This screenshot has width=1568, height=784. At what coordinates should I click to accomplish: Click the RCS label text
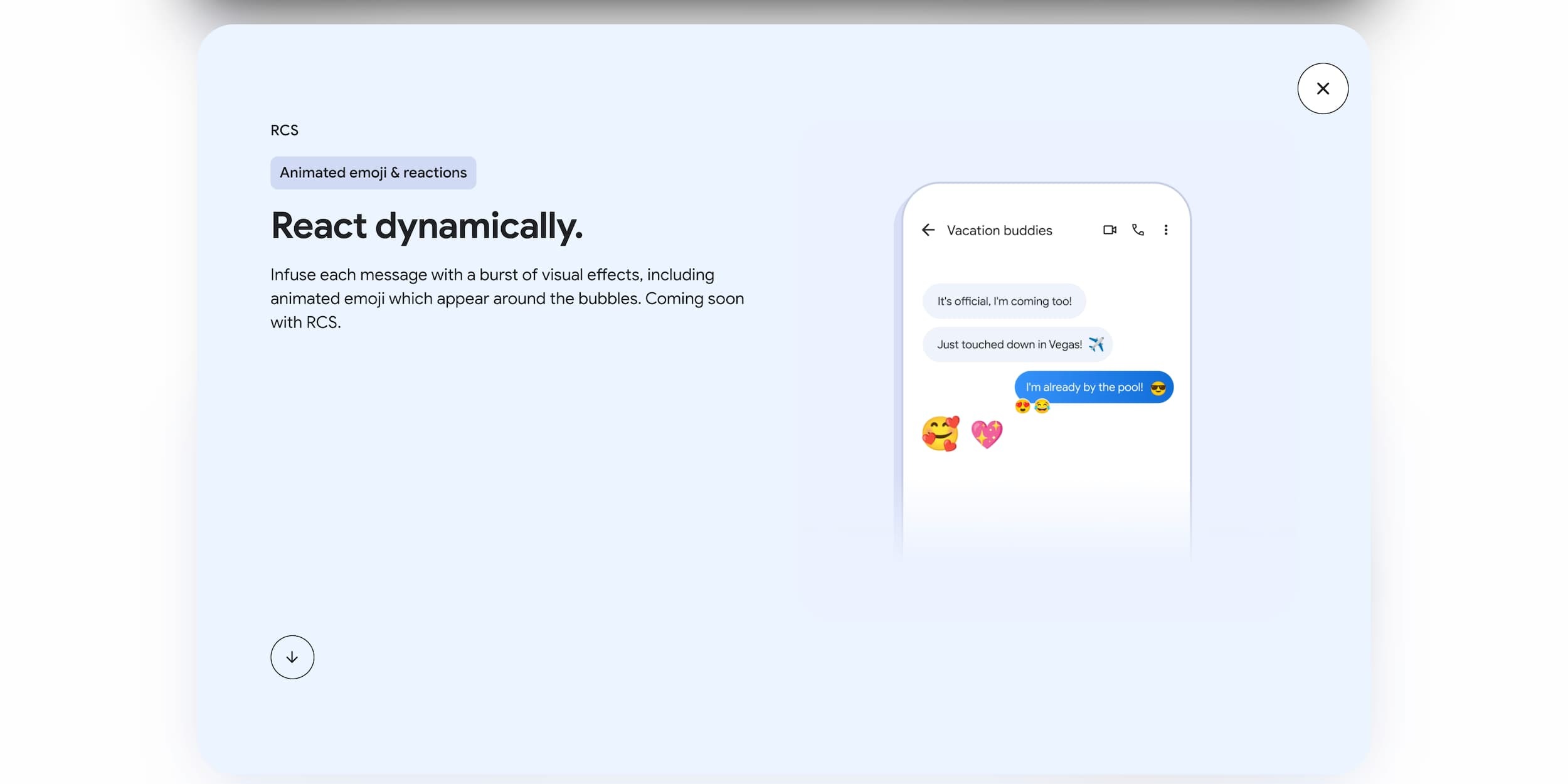(284, 130)
